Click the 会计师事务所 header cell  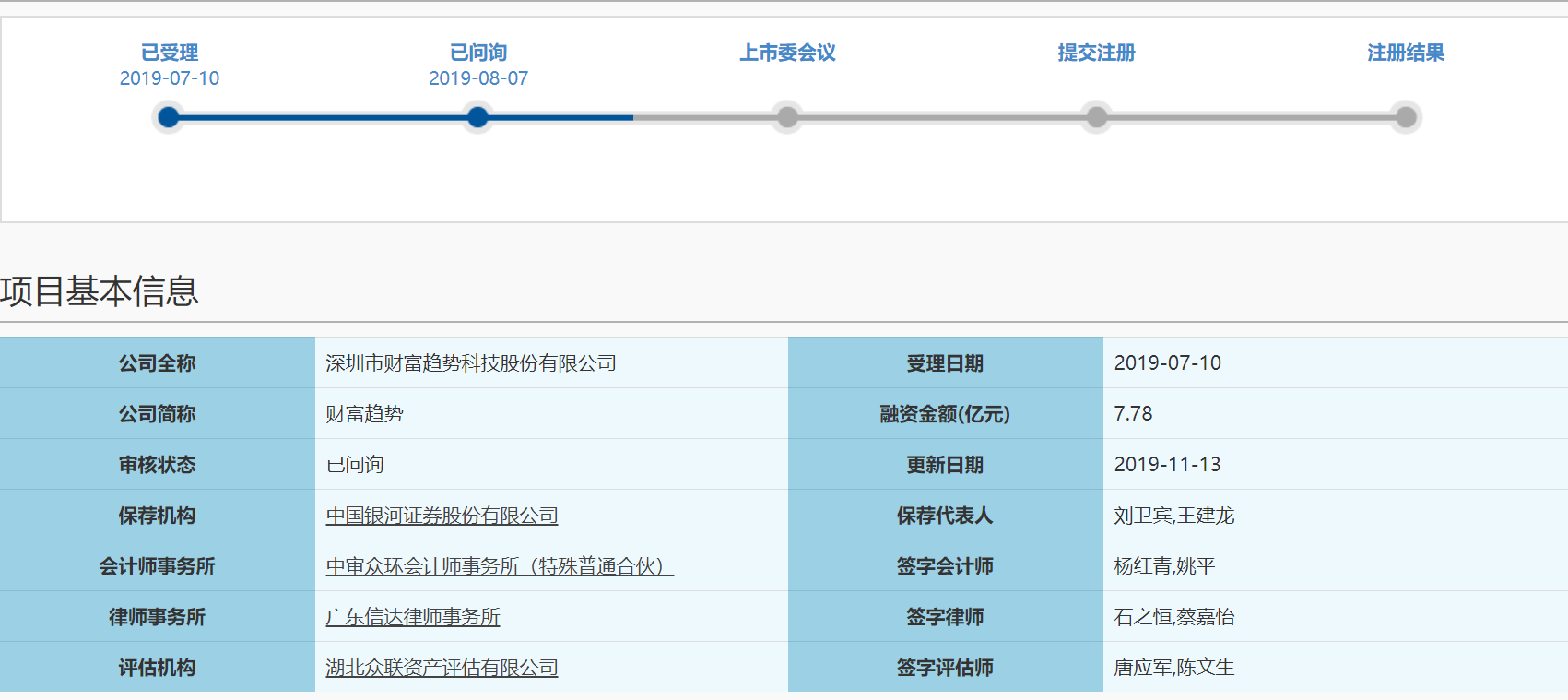(x=158, y=565)
